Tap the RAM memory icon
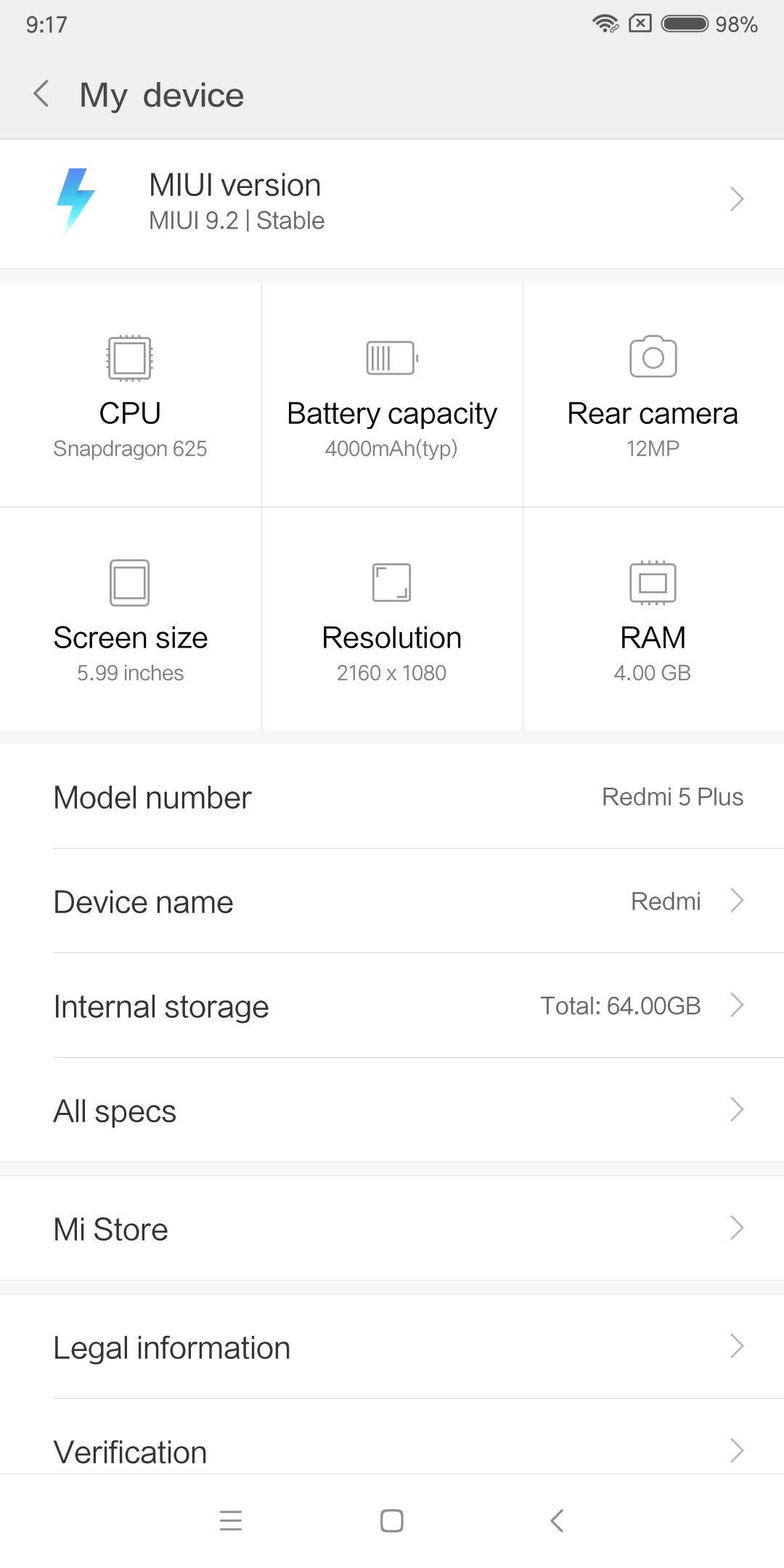This screenshot has height=1568, width=784. pyautogui.click(x=653, y=582)
